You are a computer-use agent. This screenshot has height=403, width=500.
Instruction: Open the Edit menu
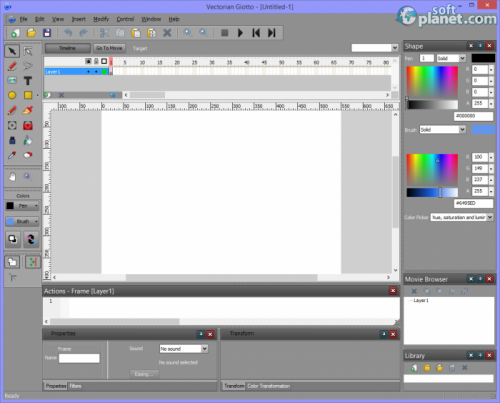[x=40, y=19]
